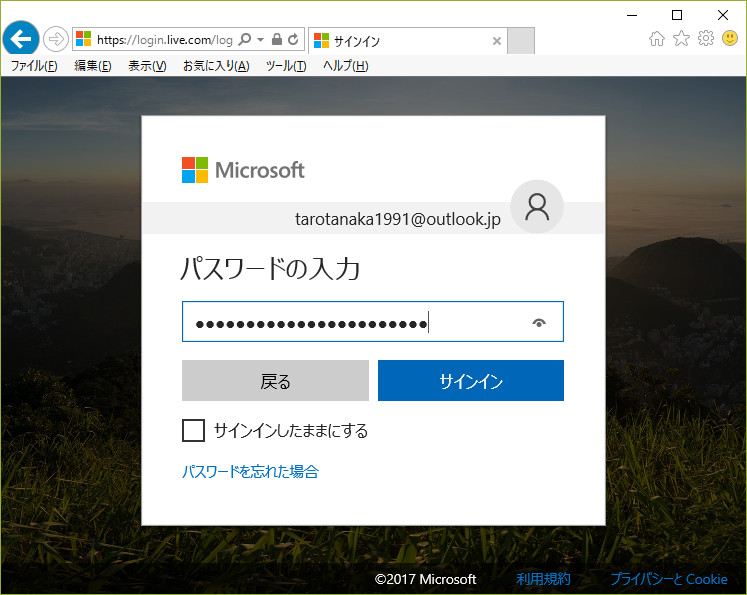The image size is (747, 595).
Task: Click tarotanaka1991@outlook.jp account text
Action: [398, 219]
